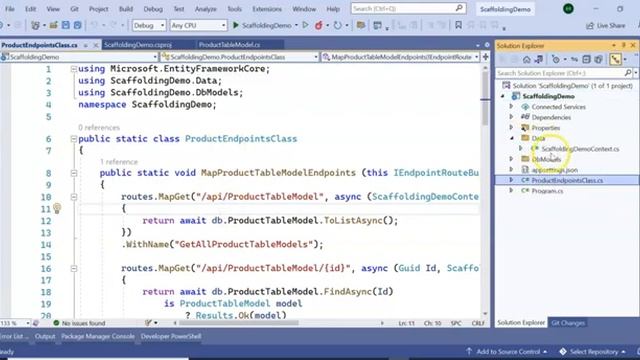Open the Any CPU platform dropdown

(198, 25)
